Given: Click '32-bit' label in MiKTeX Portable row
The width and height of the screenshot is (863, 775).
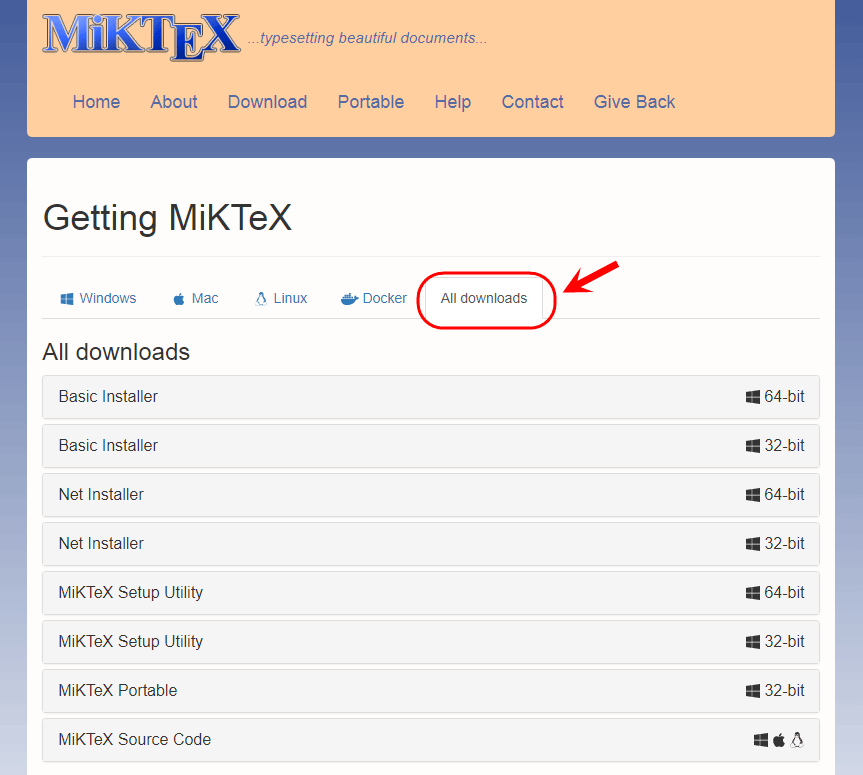Looking at the screenshot, I should pyautogui.click(x=784, y=691).
